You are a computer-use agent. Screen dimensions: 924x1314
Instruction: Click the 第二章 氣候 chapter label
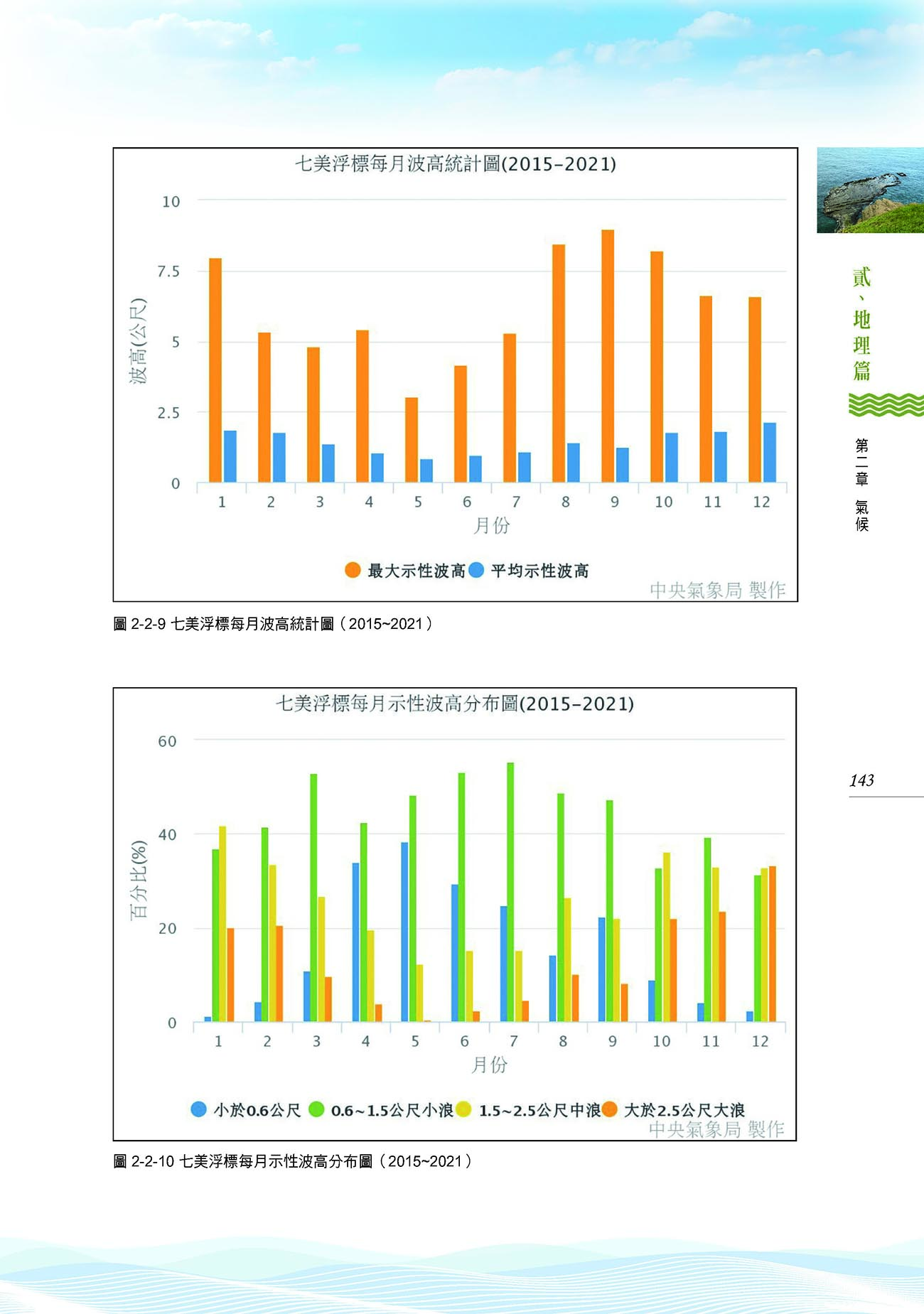click(x=861, y=485)
